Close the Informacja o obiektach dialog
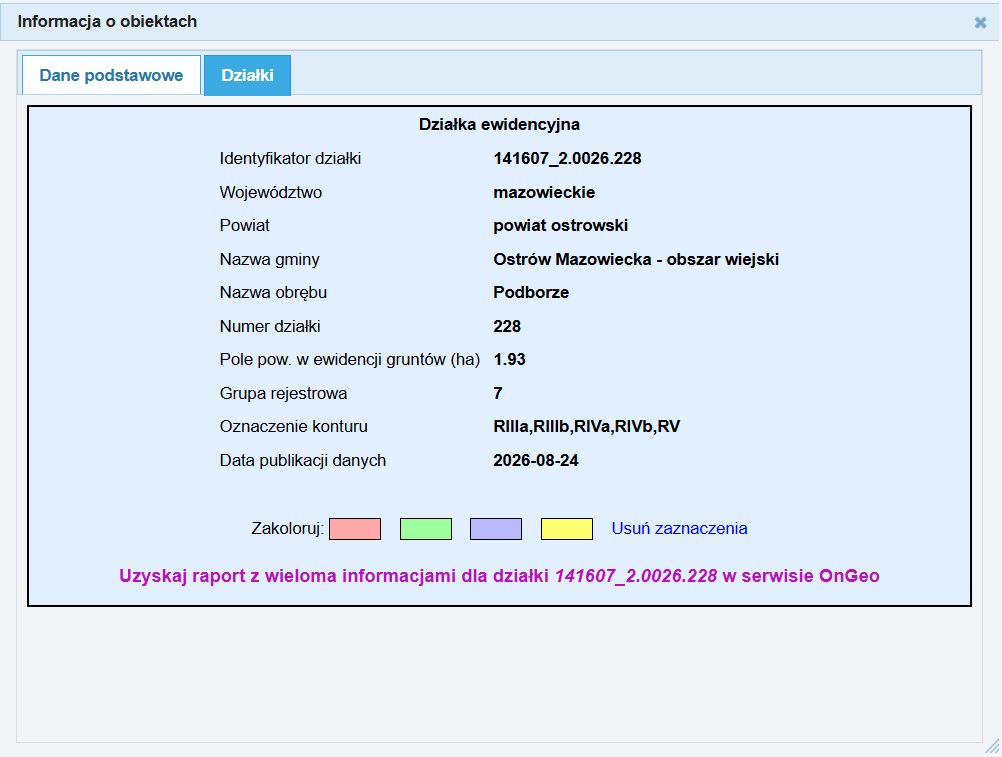Image resolution: width=1002 pixels, height=757 pixels. [980, 22]
